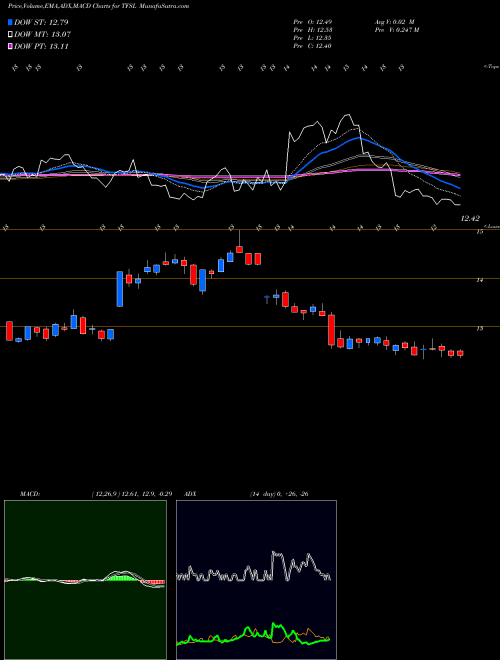Click the ADX values '(14 day) 6, +26, -26'
Screen dimensions: 500x660
(x=279, y=494)
